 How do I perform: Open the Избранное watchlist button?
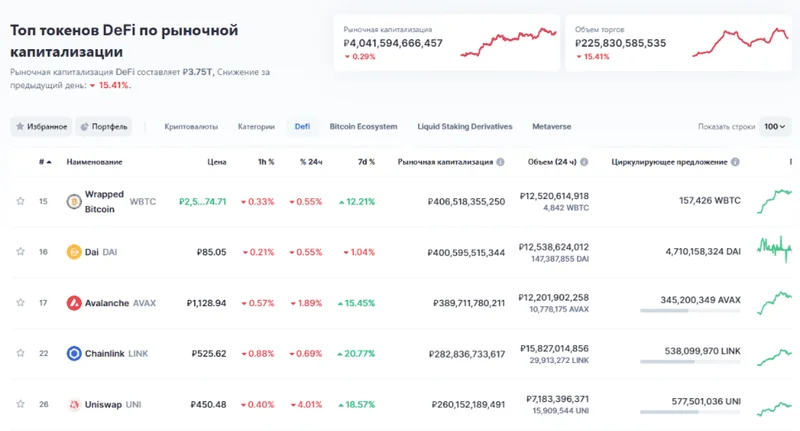(41, 127)
